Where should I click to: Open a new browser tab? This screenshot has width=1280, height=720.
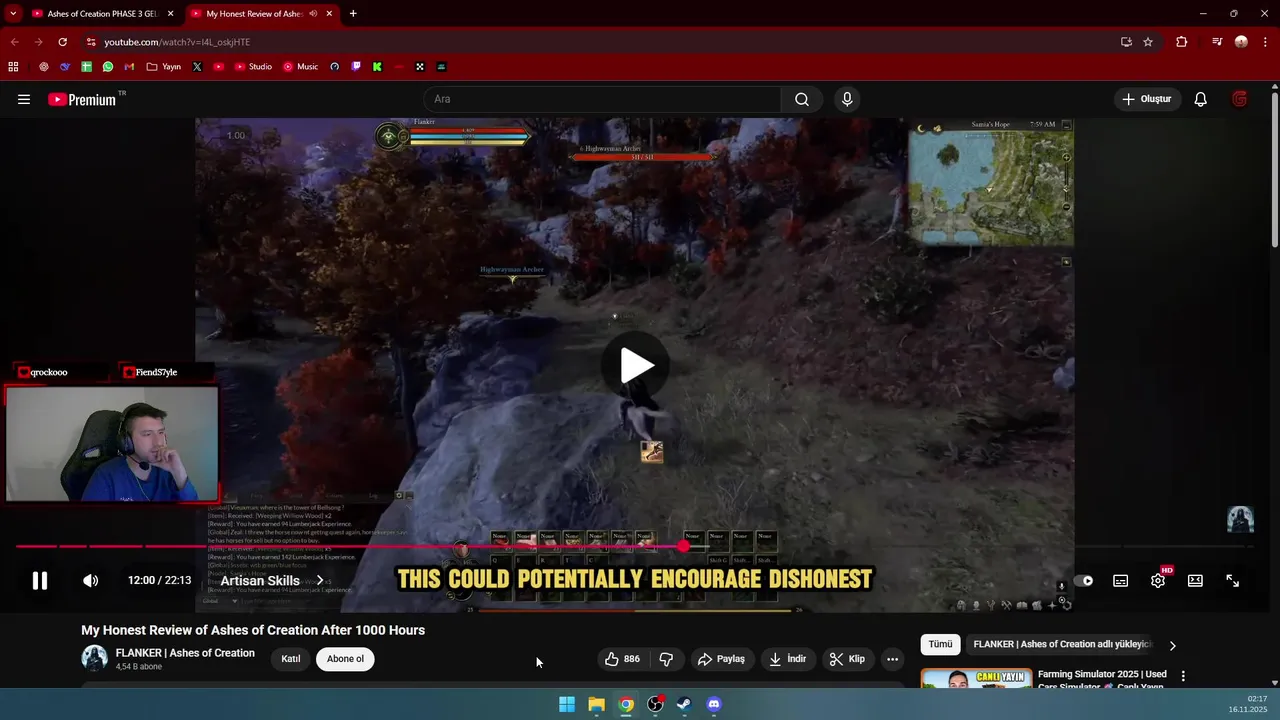(353, 14)
